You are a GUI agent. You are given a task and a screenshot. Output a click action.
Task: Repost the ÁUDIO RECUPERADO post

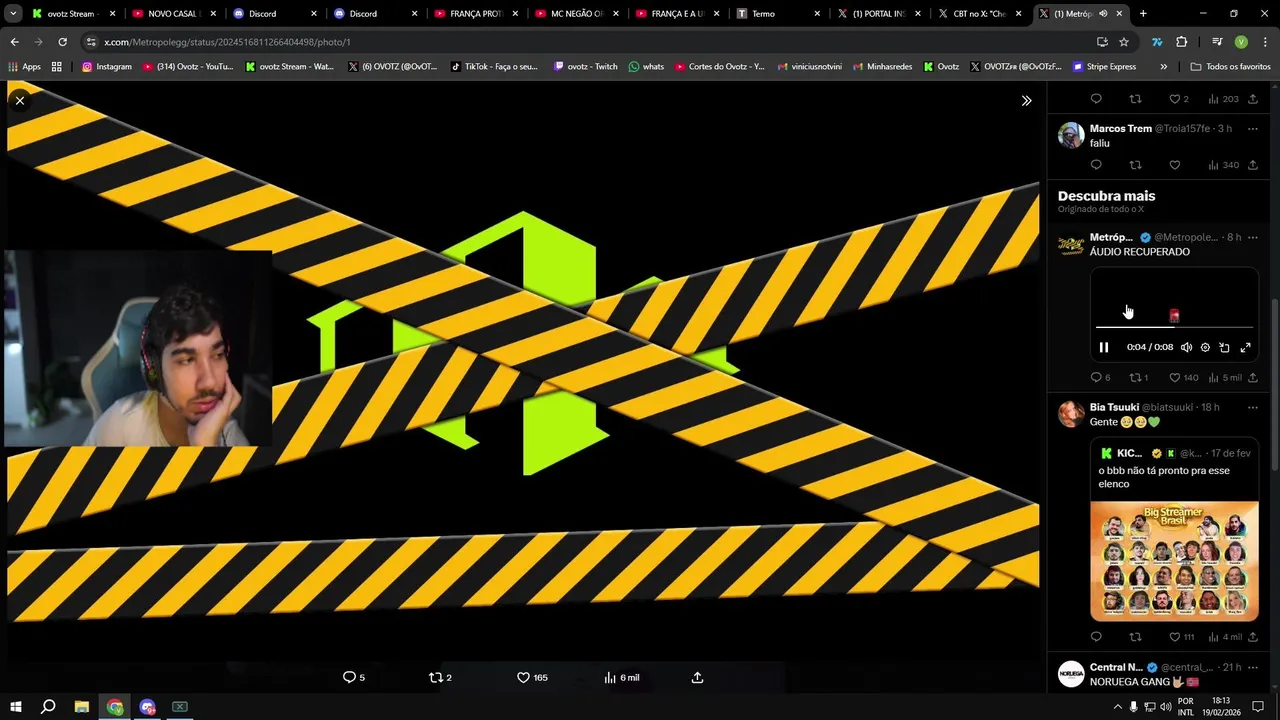(1138, 377)
